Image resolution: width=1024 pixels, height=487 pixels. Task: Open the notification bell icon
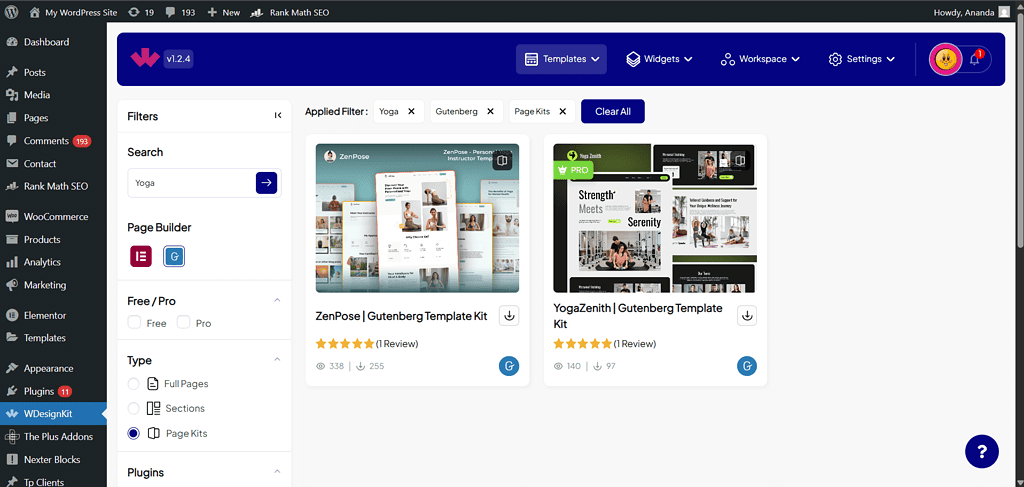pyautogui.click(x=975, y=59)
